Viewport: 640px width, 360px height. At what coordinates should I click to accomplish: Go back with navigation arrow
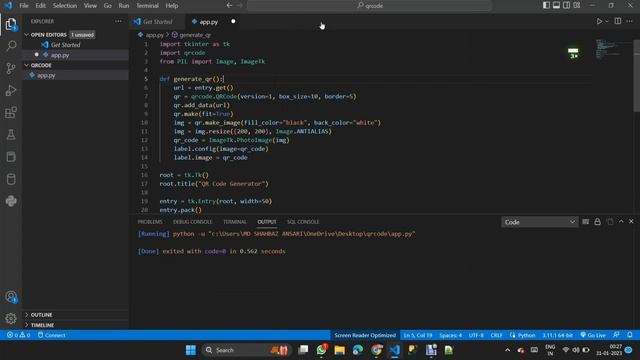[229, 5]
